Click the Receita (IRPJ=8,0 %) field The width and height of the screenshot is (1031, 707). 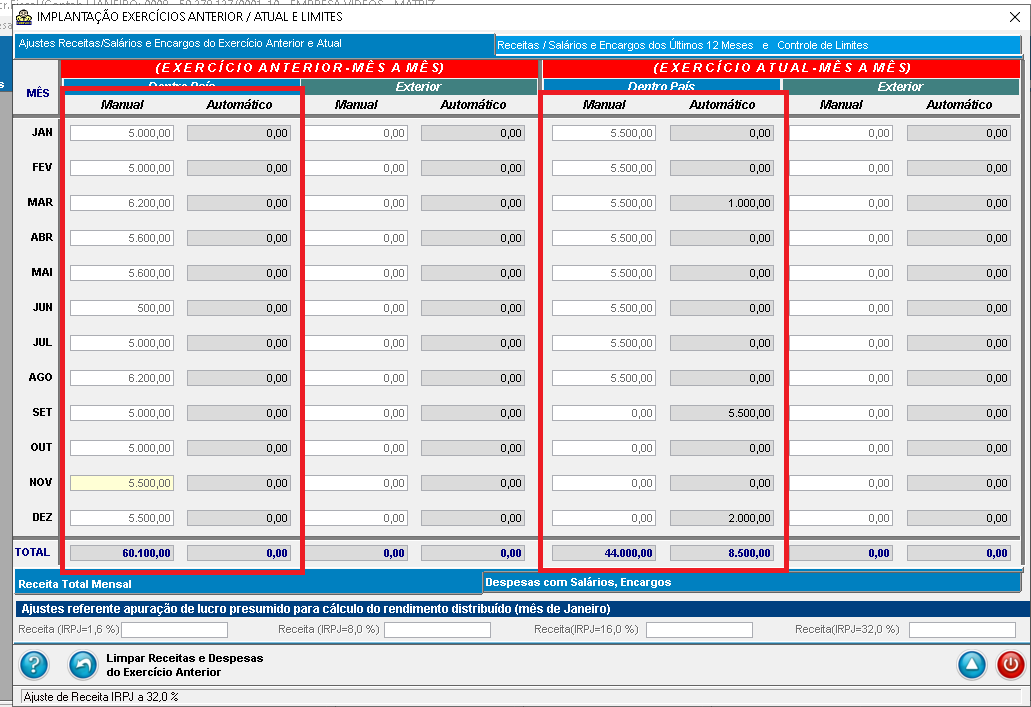pyautogui.click(x=437, y=629)
